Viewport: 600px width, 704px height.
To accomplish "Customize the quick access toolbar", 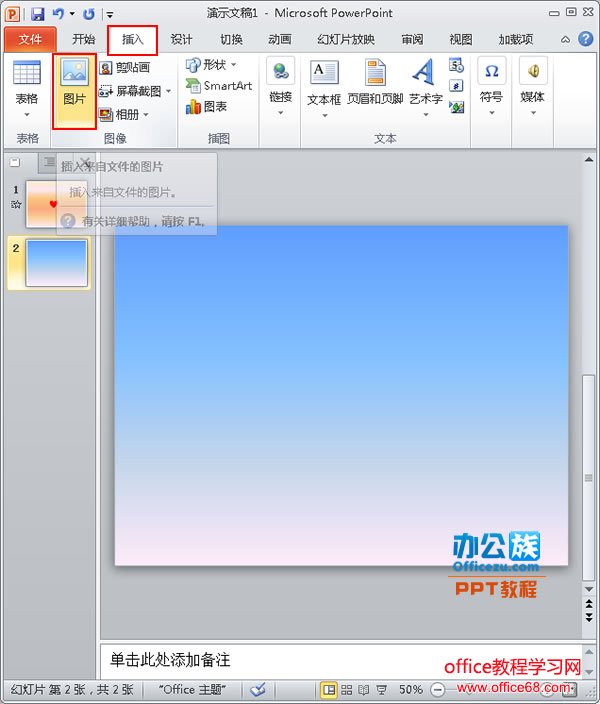I will [x=110, y=15].
